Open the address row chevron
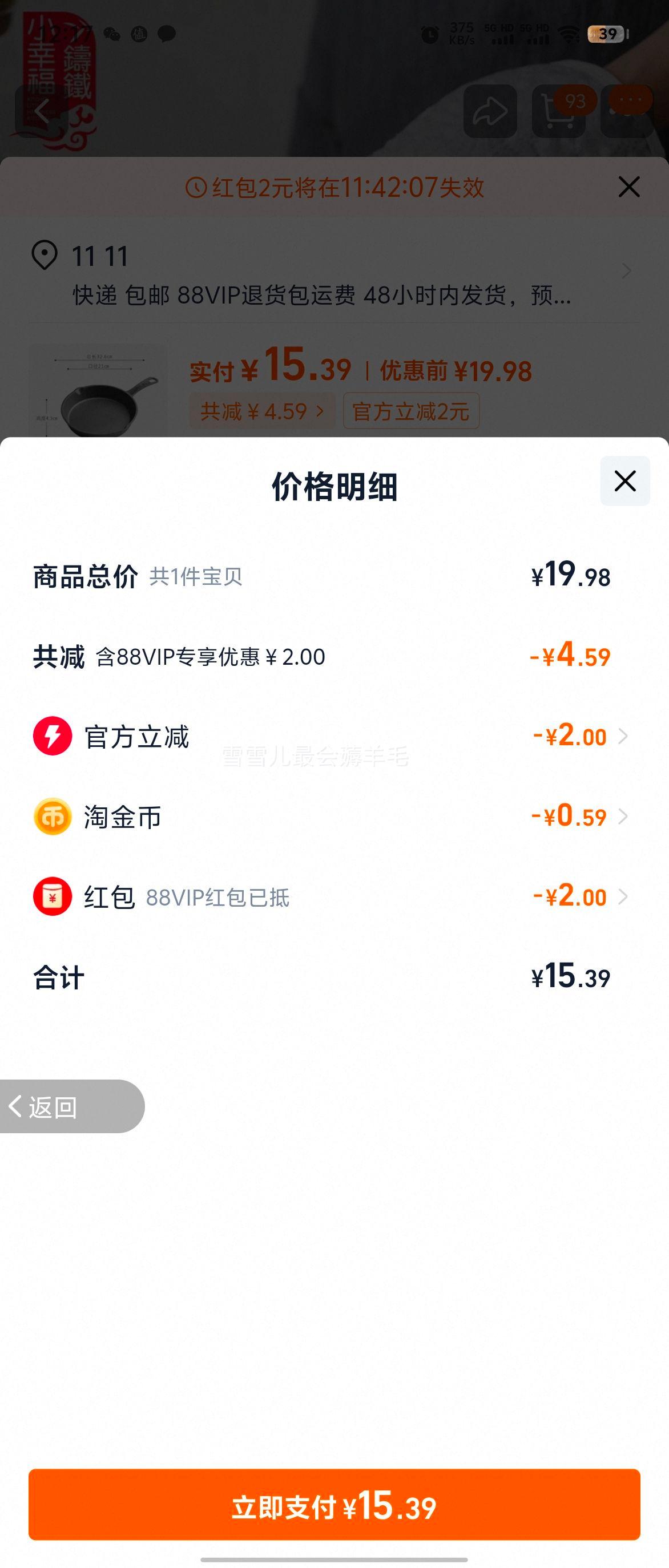Viewport: 669px width, 1568px height. click(x=626, y=271)
